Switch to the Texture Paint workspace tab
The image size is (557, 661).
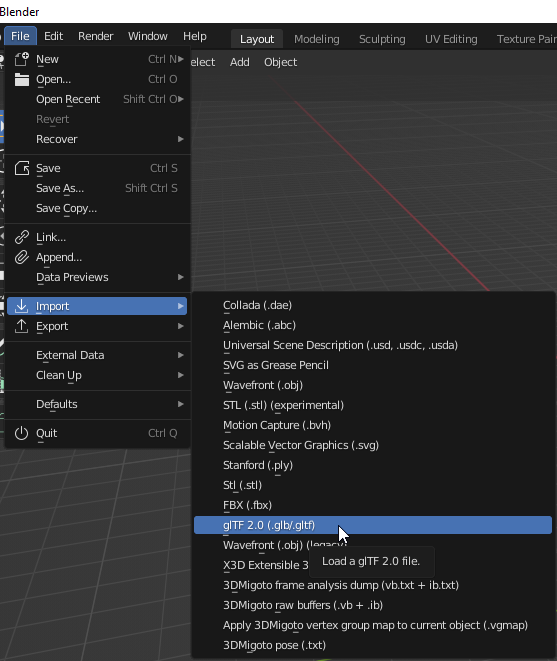526,39
